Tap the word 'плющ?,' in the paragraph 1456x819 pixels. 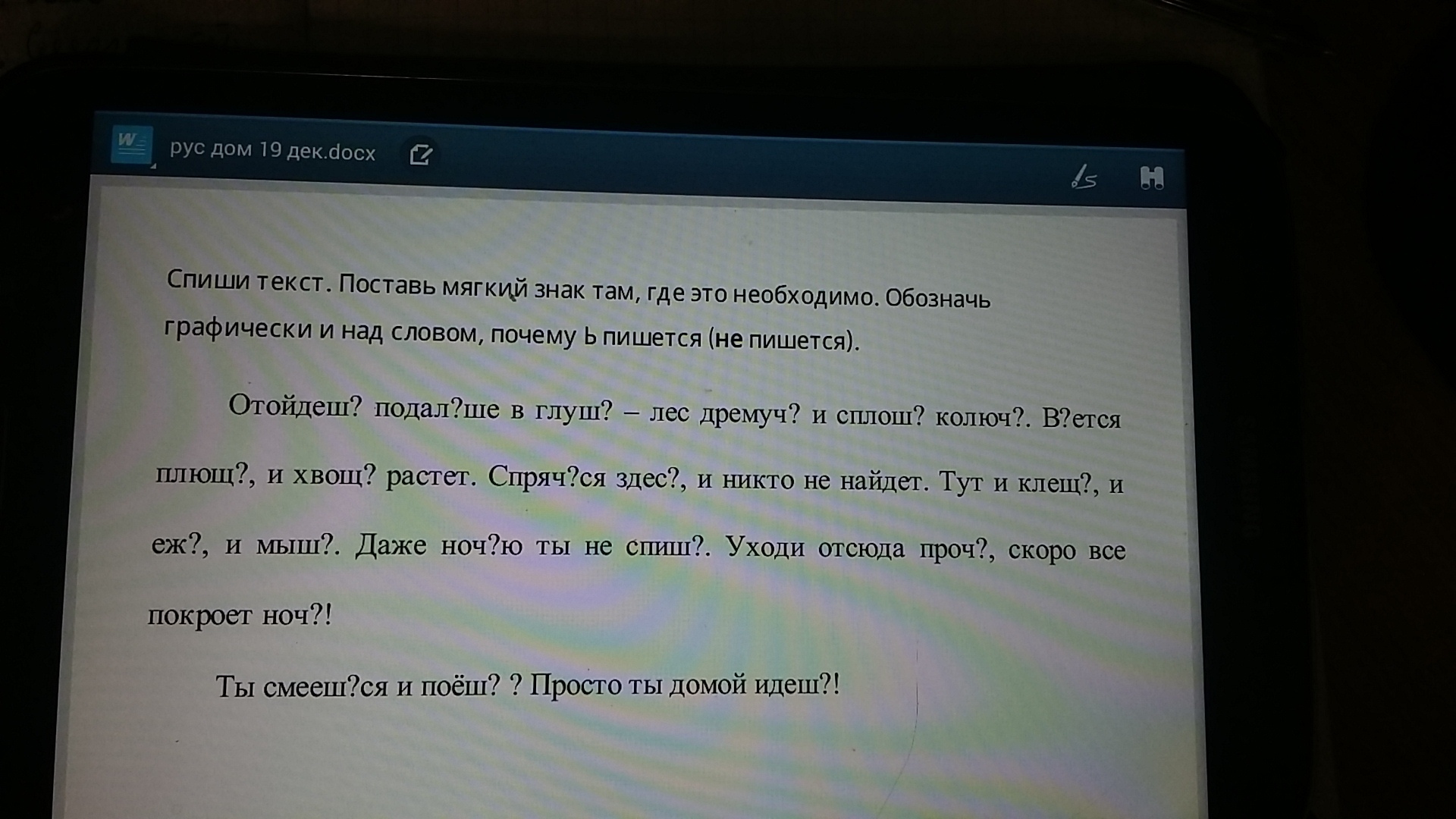pos(206,474)
